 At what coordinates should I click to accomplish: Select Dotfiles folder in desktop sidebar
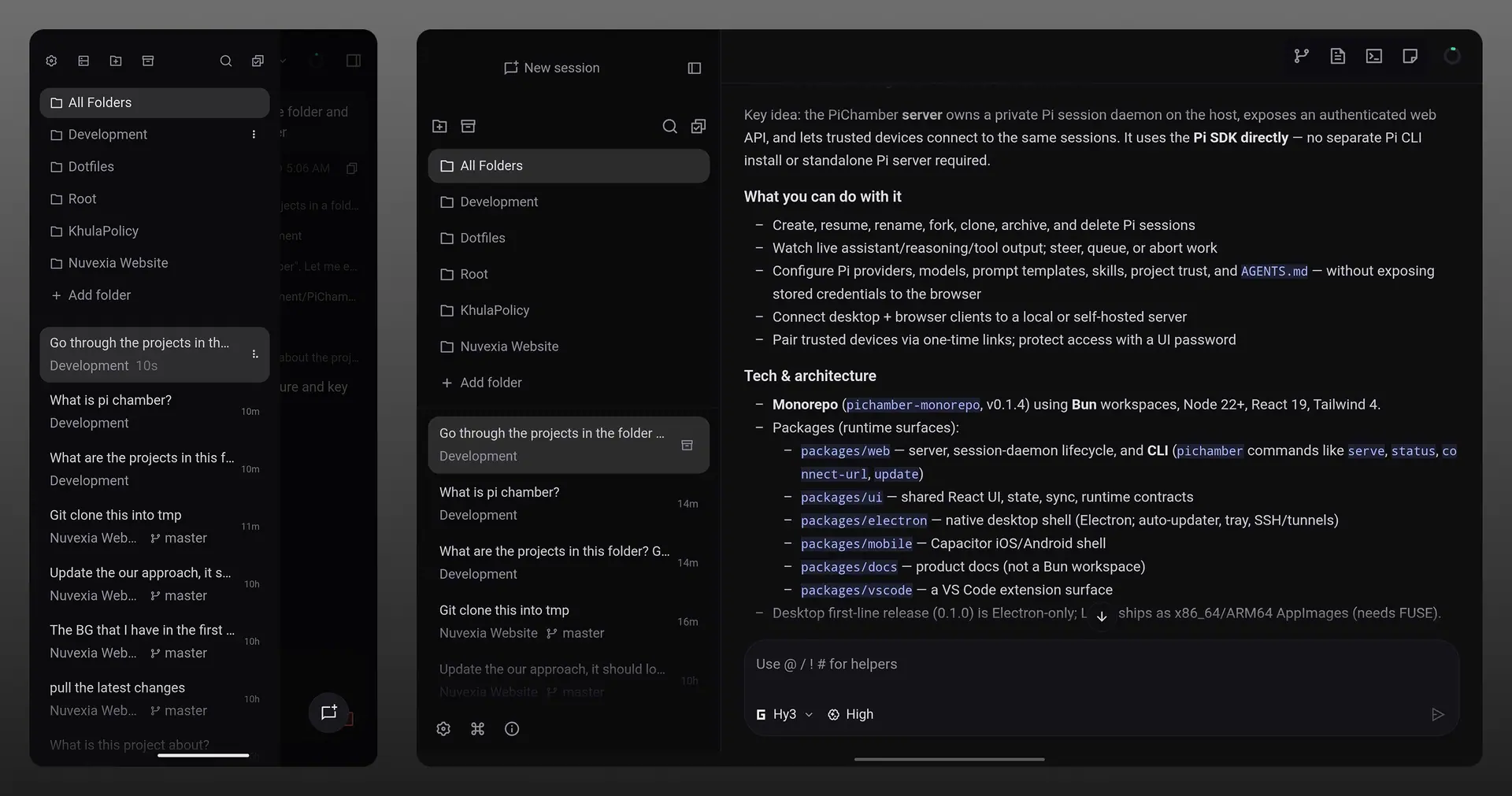pos(569,239)
